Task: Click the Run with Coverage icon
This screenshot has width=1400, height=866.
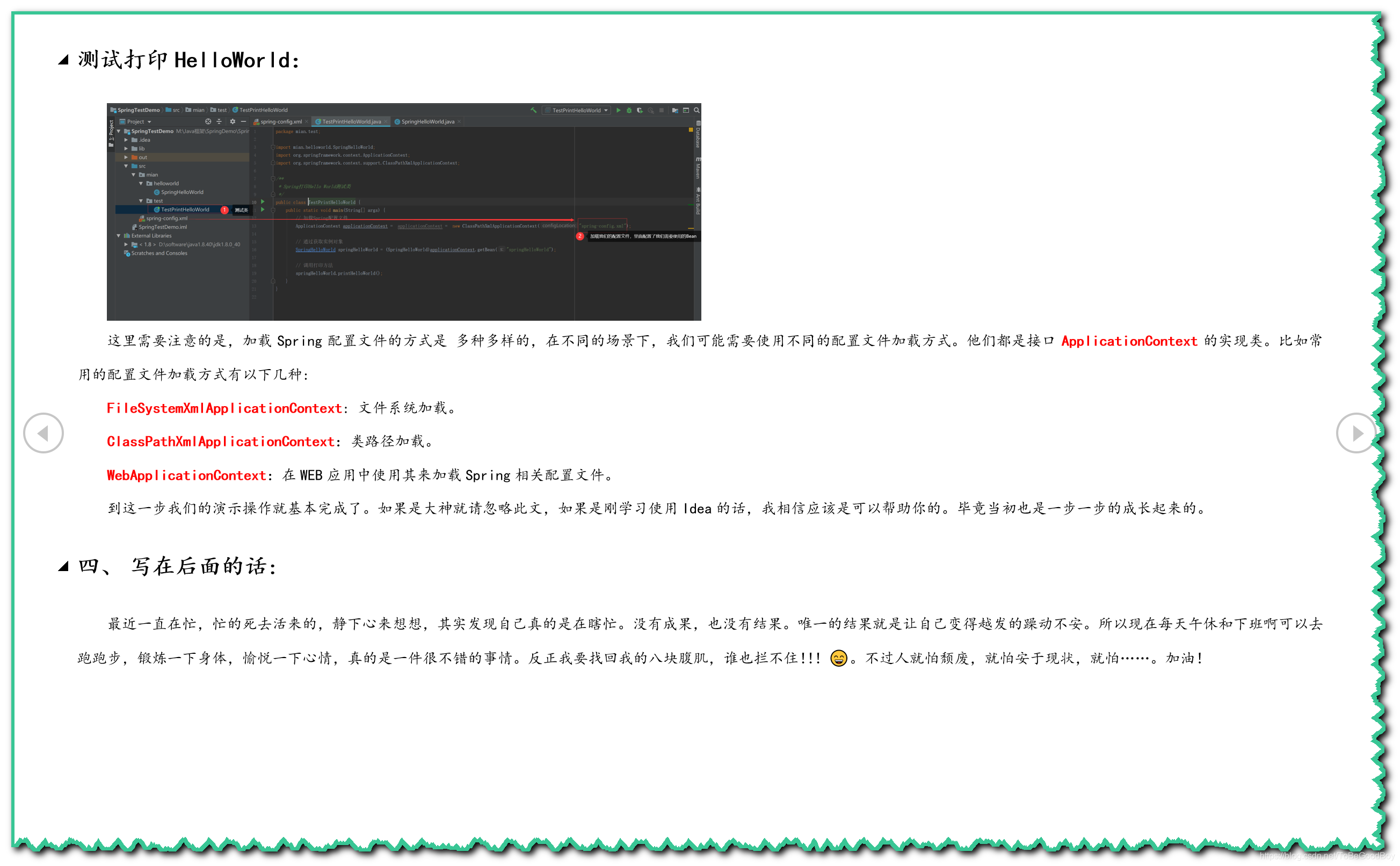Action: tap(640, 110)
